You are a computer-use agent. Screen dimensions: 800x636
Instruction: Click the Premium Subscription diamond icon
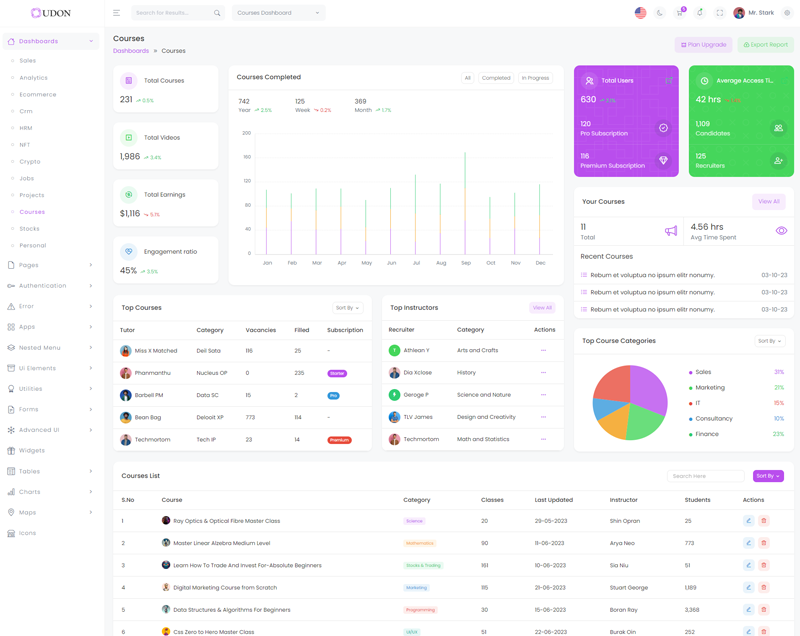click(663, 160)
